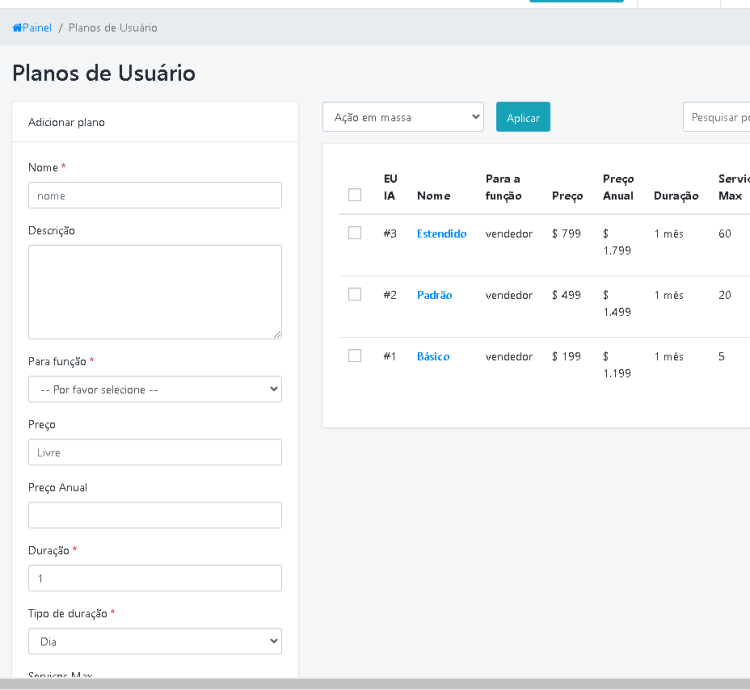This screenshot has height=690, width=750.
Task: Check the Padrão plan row checkbox
Action: coord(354,294)
